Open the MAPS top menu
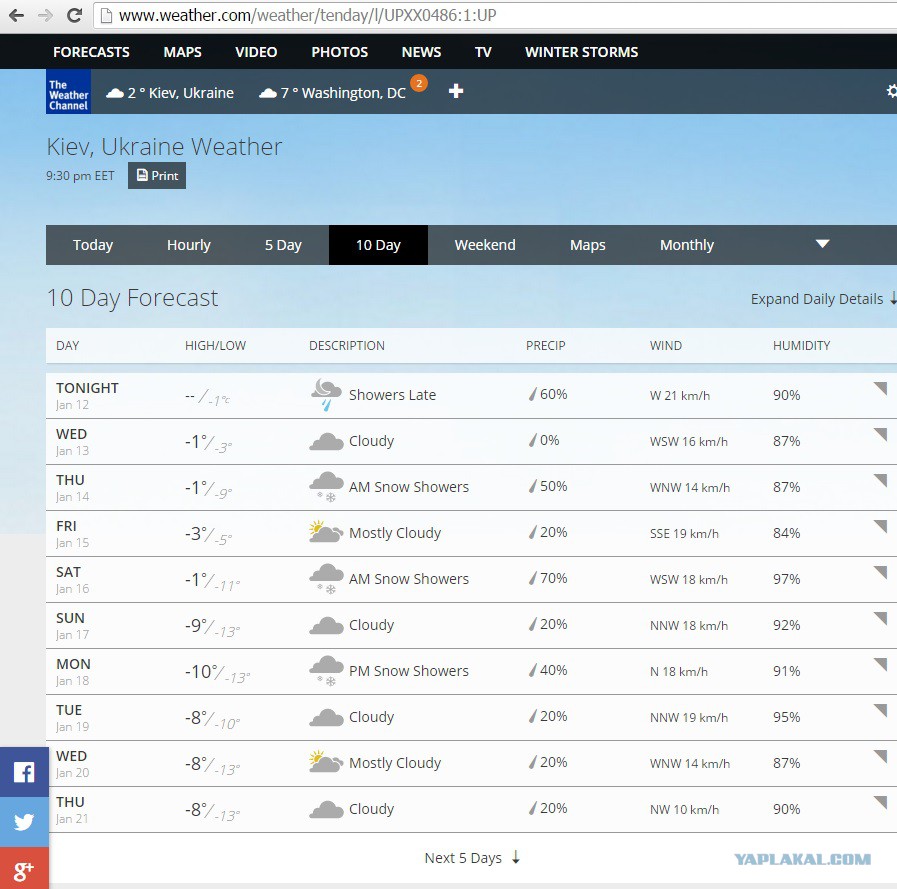Image resolution: width=897 pixels, height=889 pixels. (182, 52)
